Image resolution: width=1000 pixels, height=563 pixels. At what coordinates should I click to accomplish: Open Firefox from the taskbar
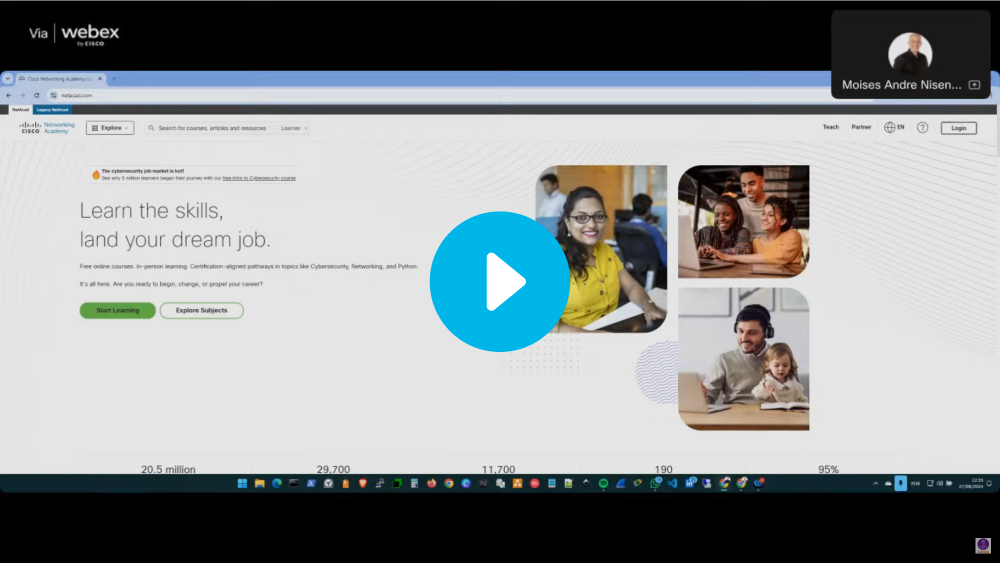point(431,483)
